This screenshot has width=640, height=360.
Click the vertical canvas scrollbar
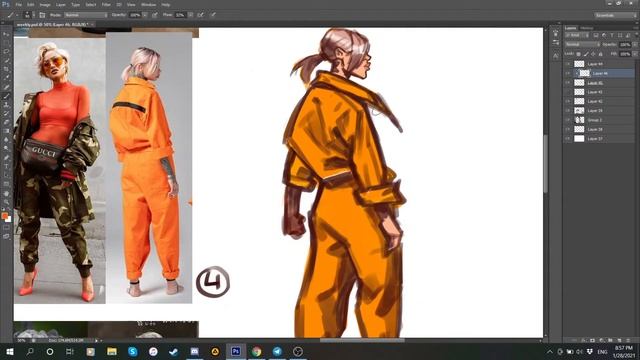pos(546,163)
